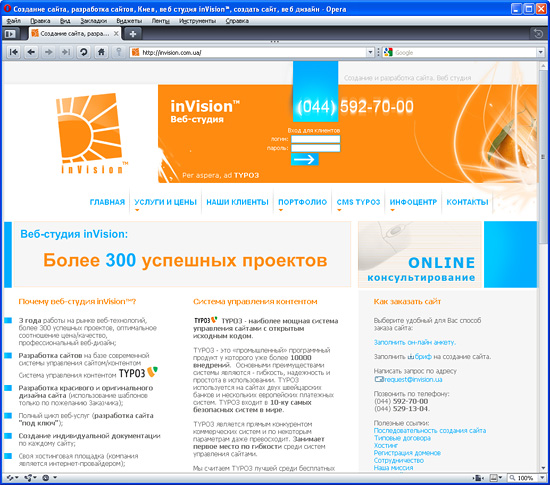Open ИНФОЦЕНТР navigation item
The image size is (550, 485).
[413, 202]
